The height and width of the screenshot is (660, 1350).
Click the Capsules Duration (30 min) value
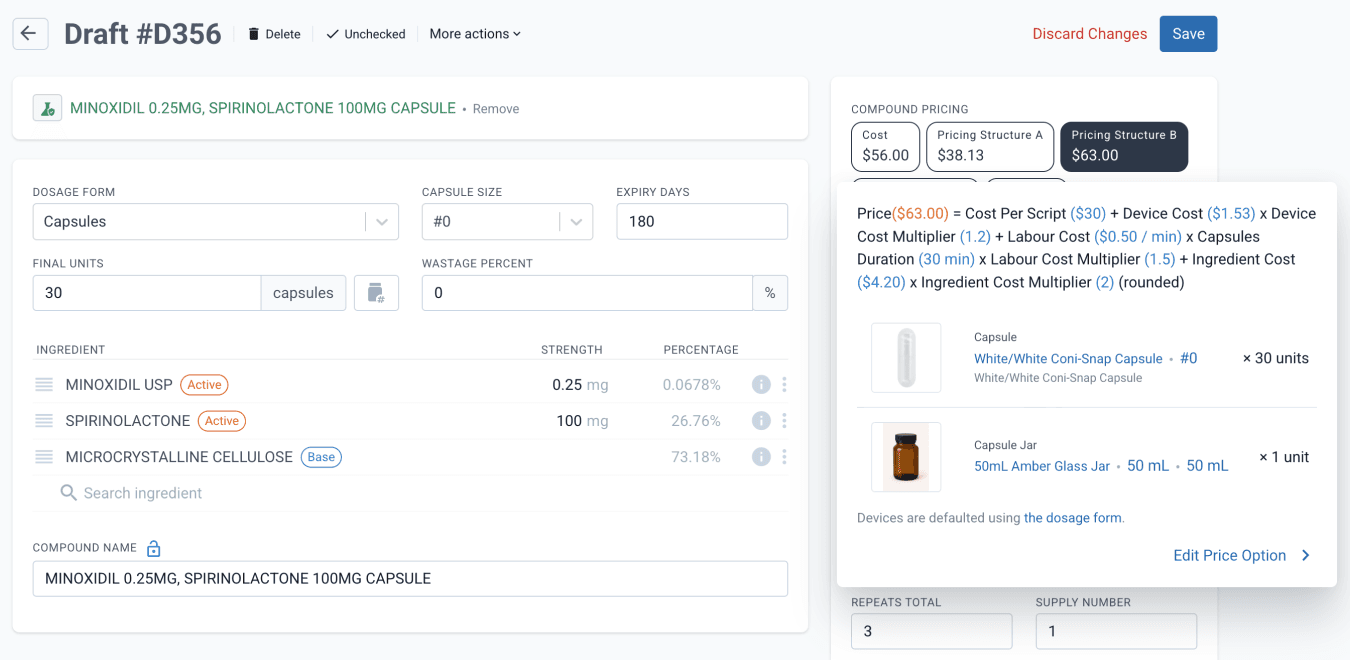click(x=946, y=260)
